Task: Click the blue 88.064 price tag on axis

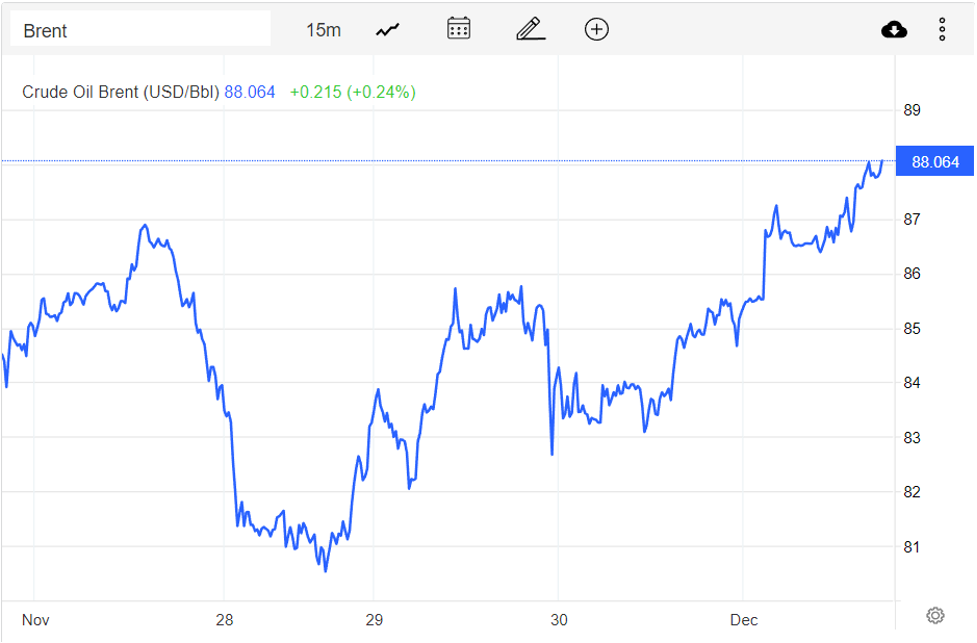Action: point(935,162)
